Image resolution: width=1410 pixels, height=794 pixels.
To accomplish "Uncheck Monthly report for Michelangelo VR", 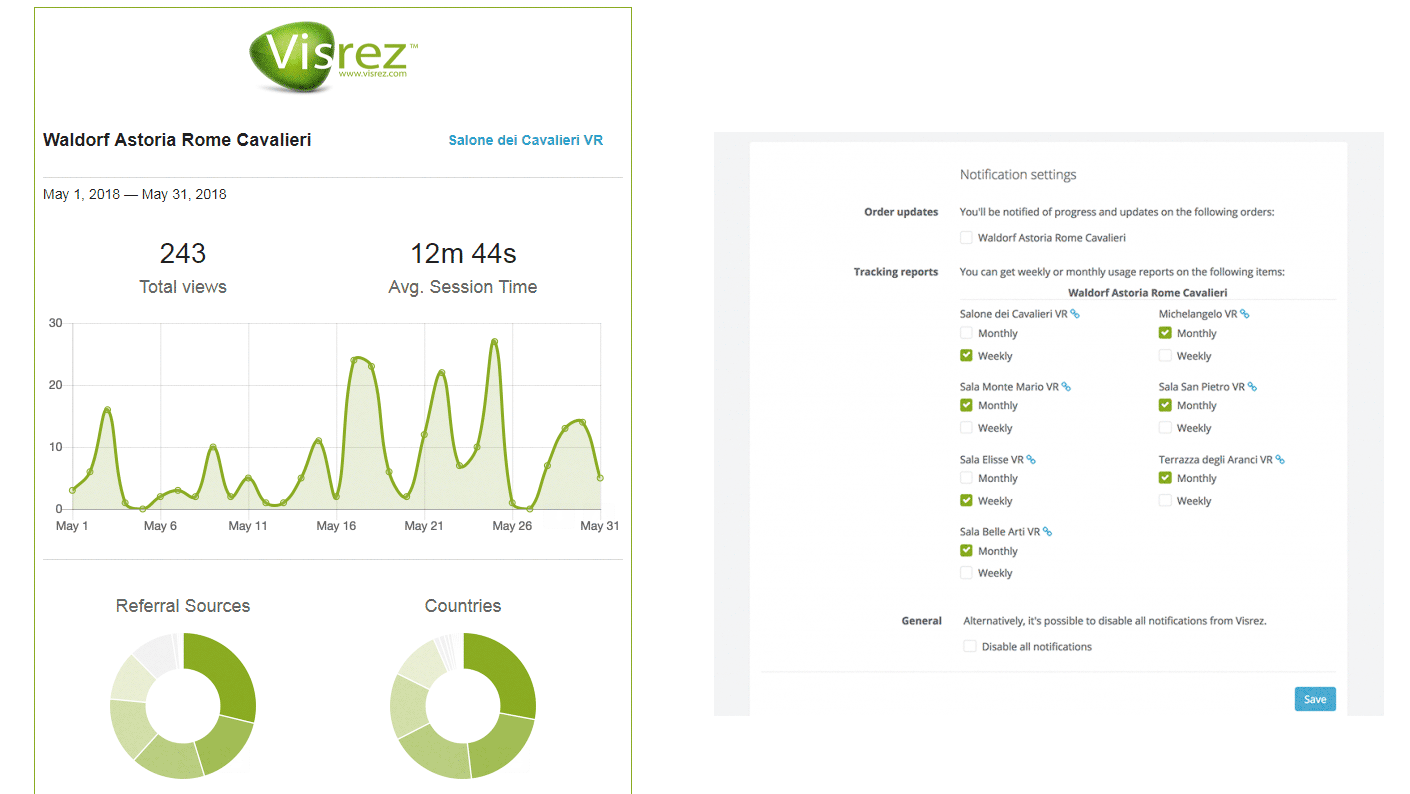I will pos(1165,333).
